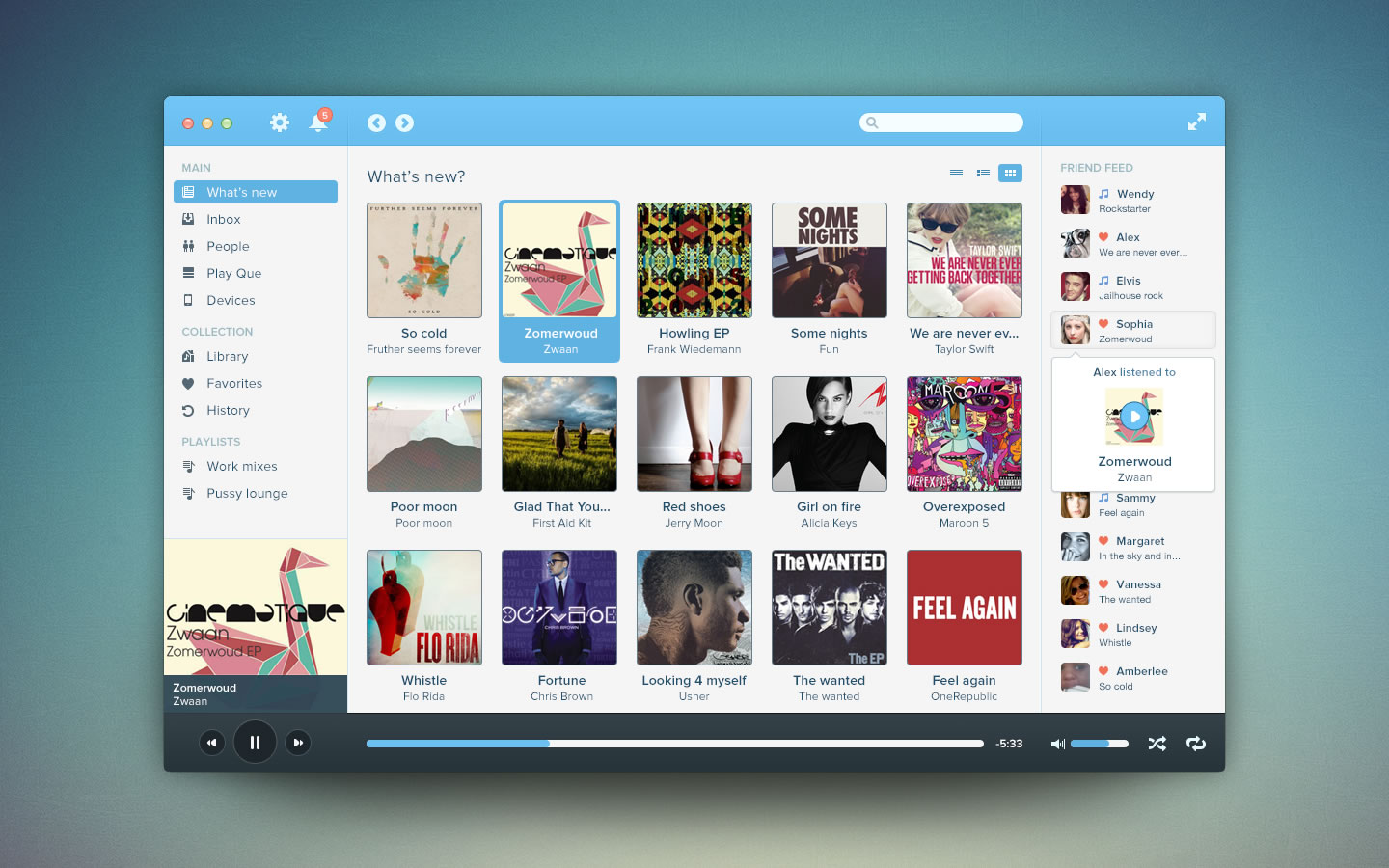Go back with left arrow button

pyautogui.click(x=376, y=122)
